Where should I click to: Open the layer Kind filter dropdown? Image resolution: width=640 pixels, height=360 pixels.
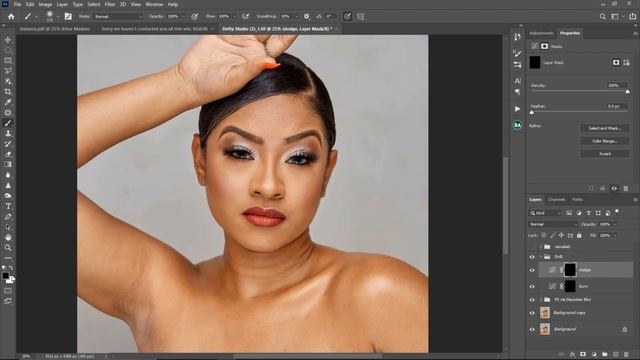(x=546, y=213)
